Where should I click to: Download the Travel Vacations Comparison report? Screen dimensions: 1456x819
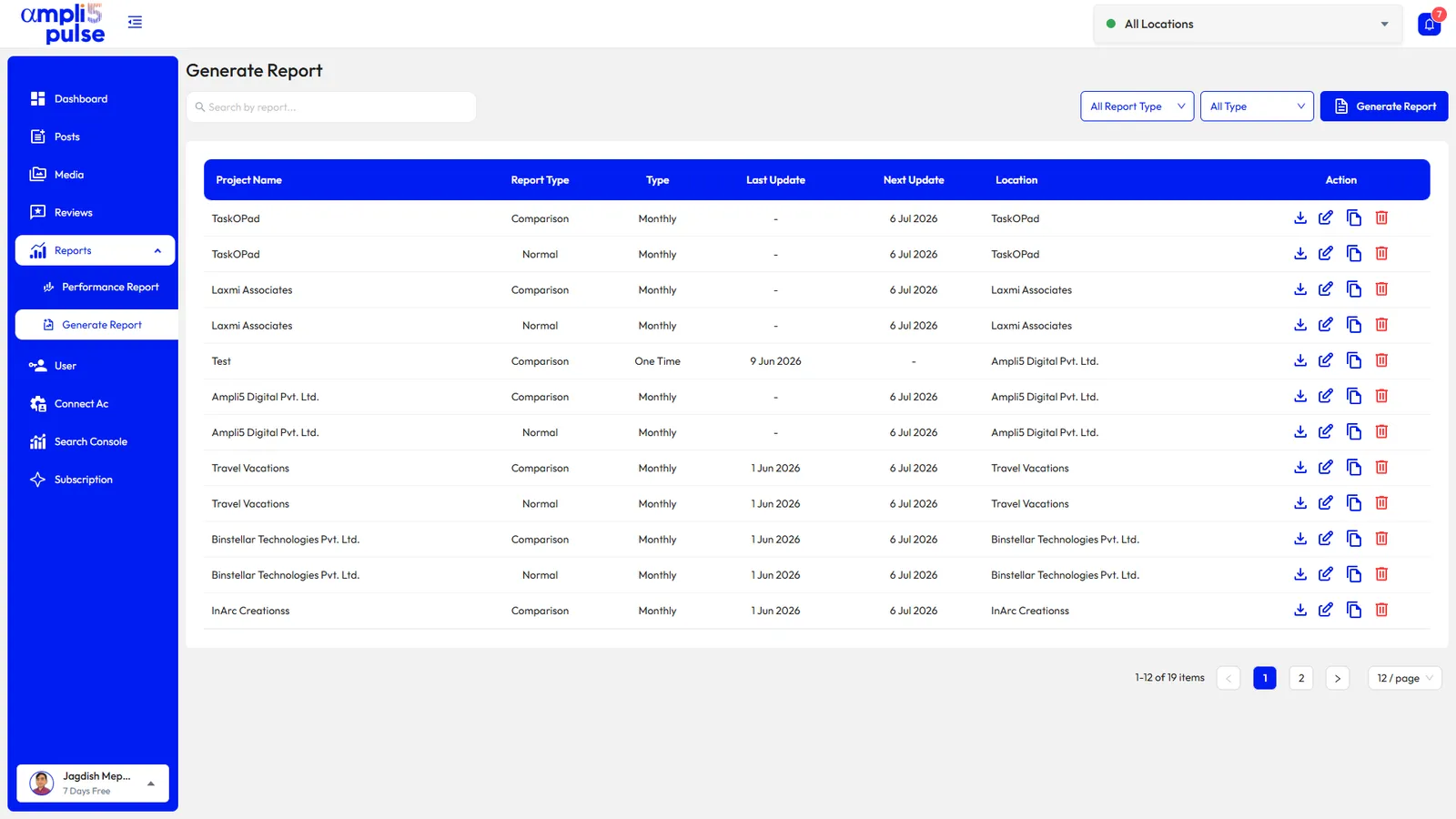click(x=1300, y=468)
